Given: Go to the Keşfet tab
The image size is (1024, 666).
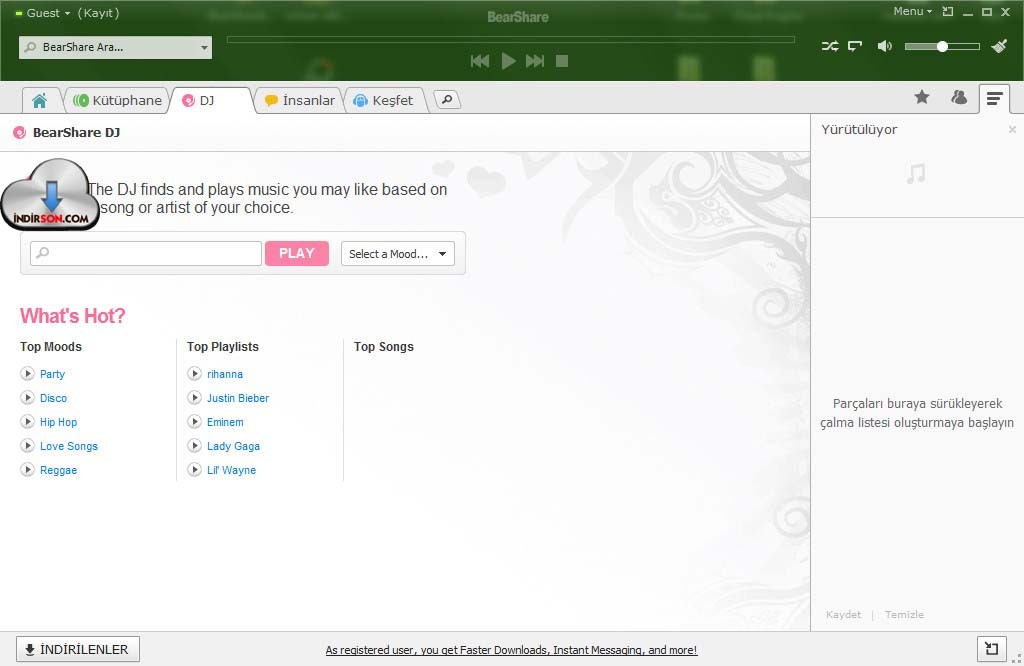Looking at the screenshot, I should pyautogui.click(x=384, y=101).
